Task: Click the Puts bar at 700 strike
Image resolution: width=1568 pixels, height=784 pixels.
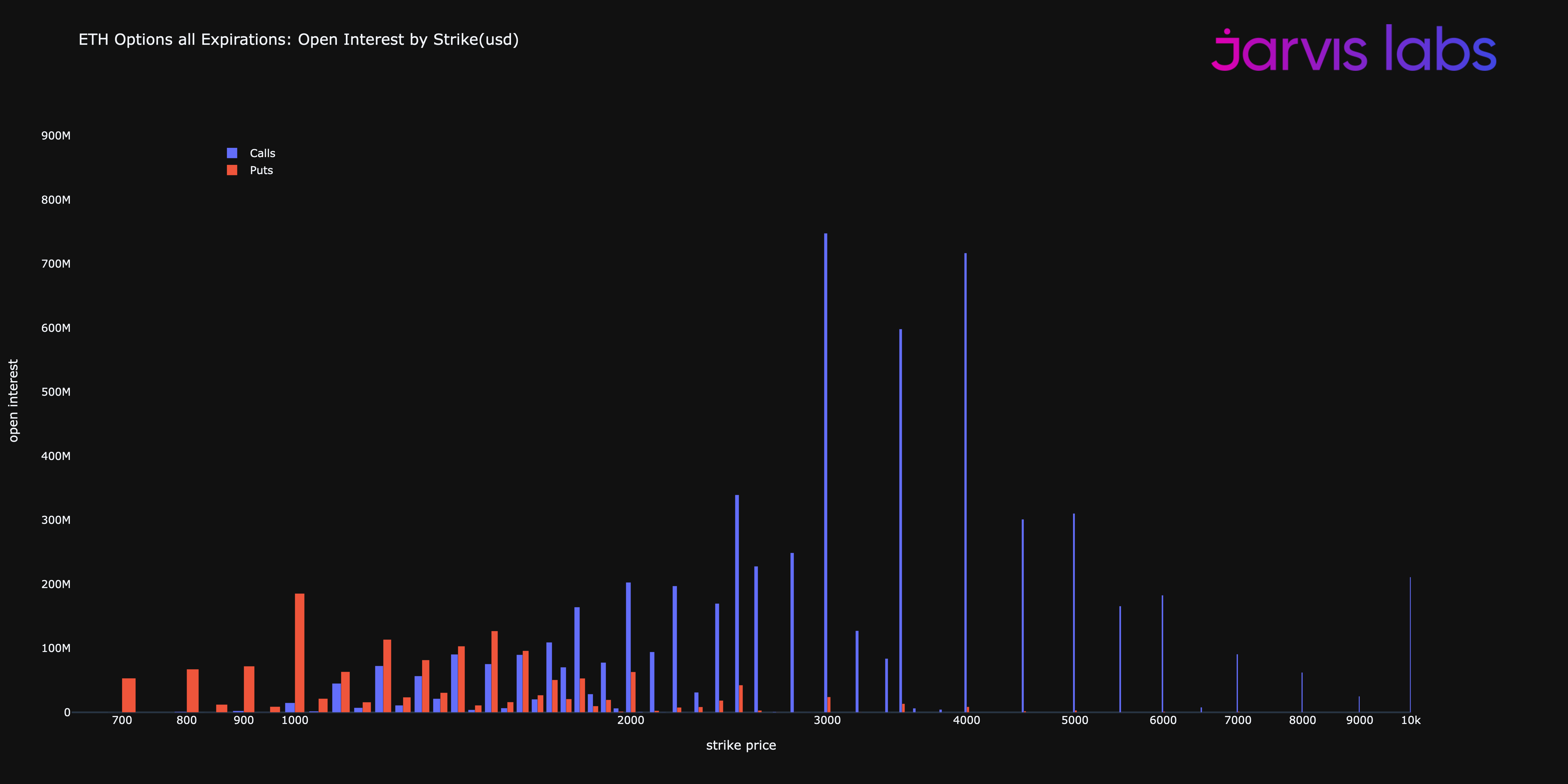Action: click(128, 695)
